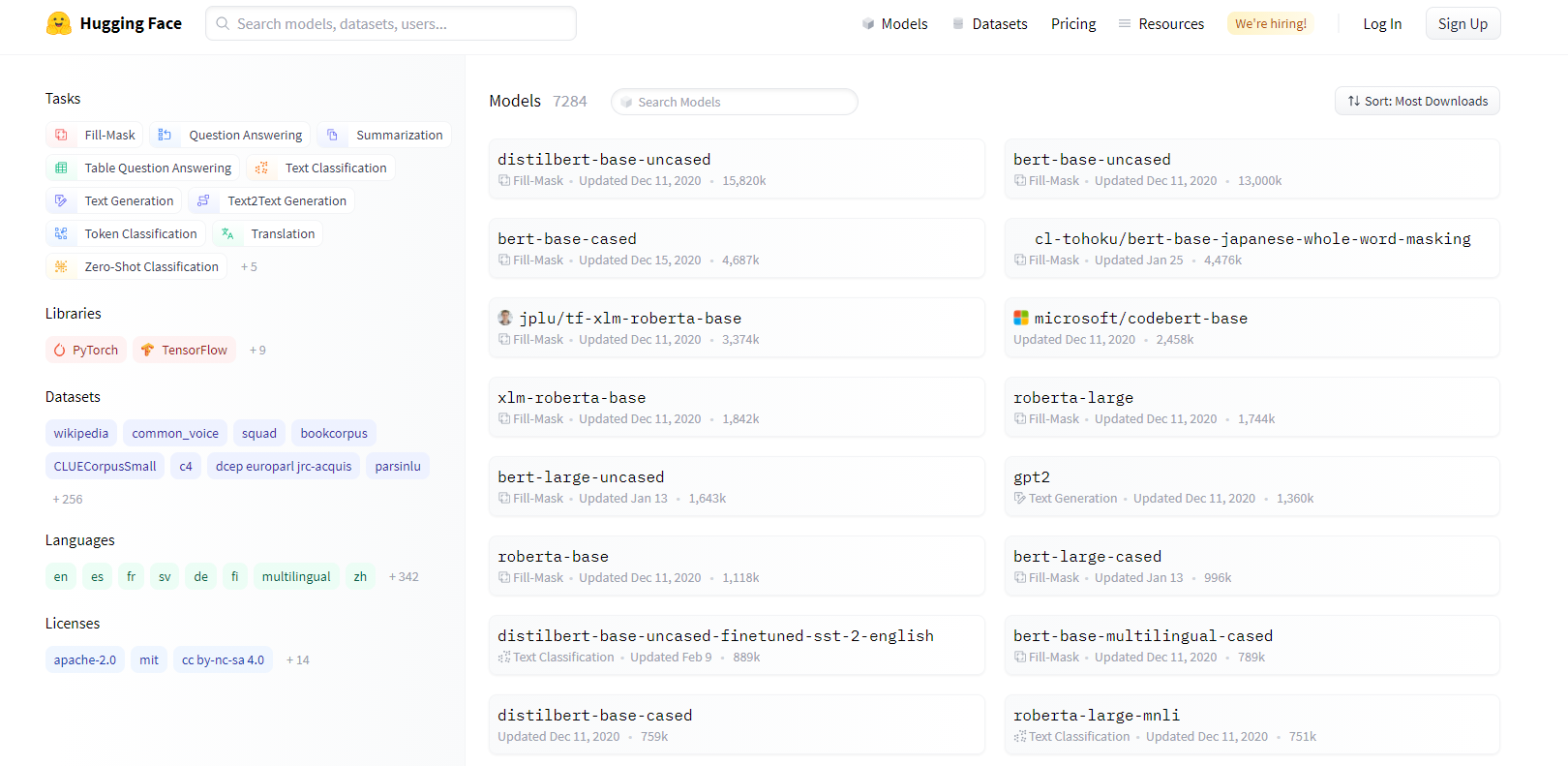The width and height of the screenshot is (1568, 766).
Task: Toggle the bookcorpus dataset filter
Action: [x=334, y=433]
